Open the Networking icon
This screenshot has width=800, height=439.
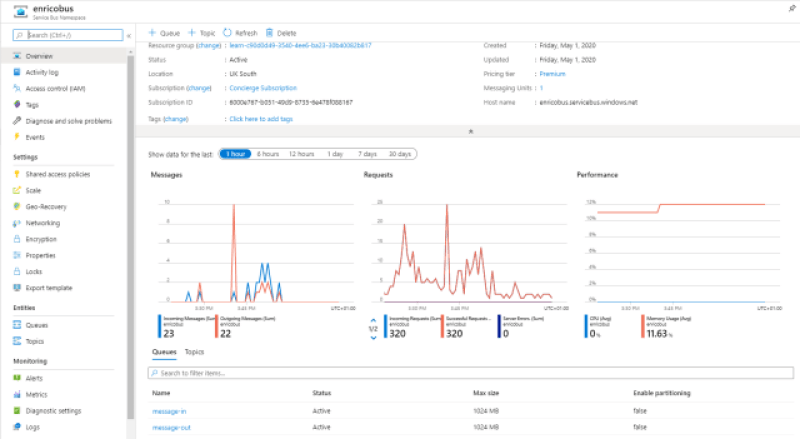17,223
